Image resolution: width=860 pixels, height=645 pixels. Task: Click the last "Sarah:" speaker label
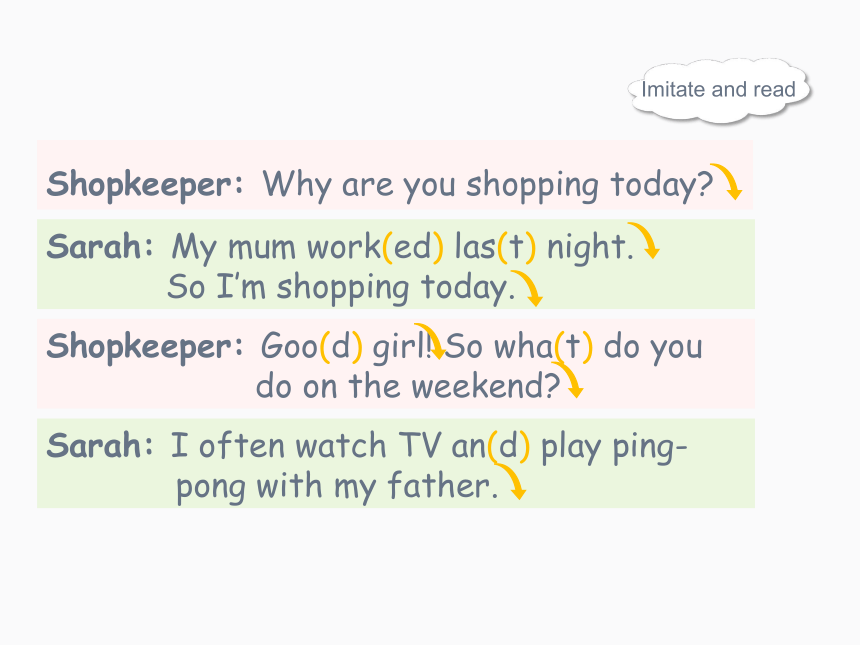100,445
